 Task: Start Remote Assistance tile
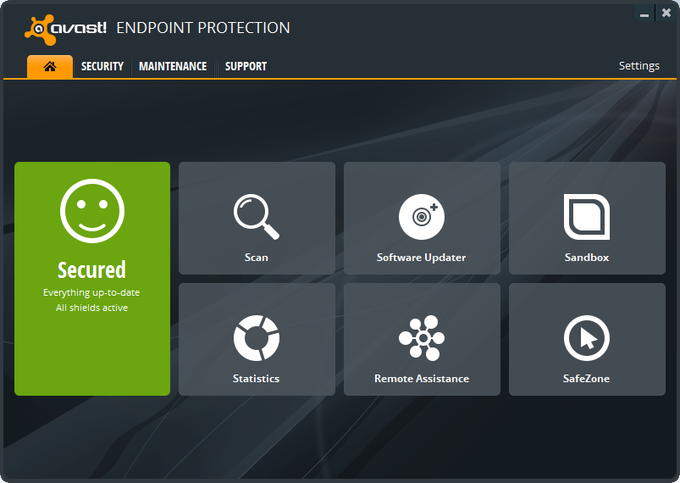[422, 339]
